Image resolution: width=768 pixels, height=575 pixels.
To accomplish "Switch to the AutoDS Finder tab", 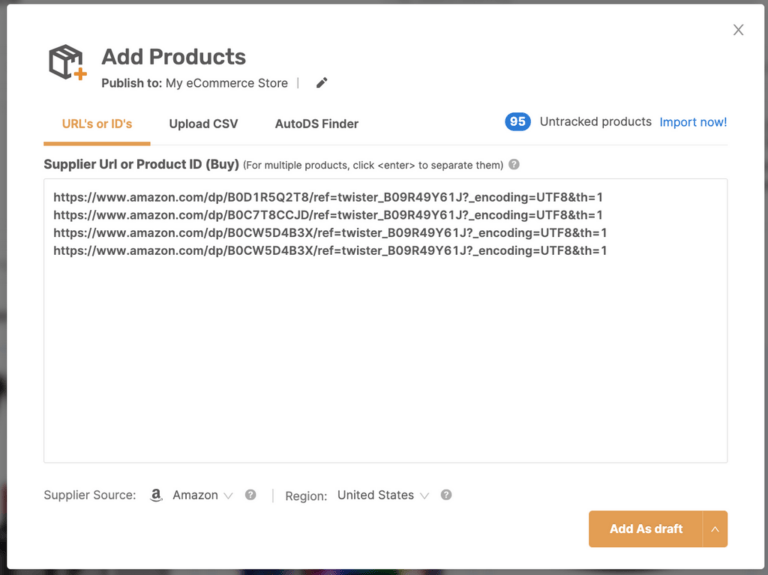I will click(316, 124).
